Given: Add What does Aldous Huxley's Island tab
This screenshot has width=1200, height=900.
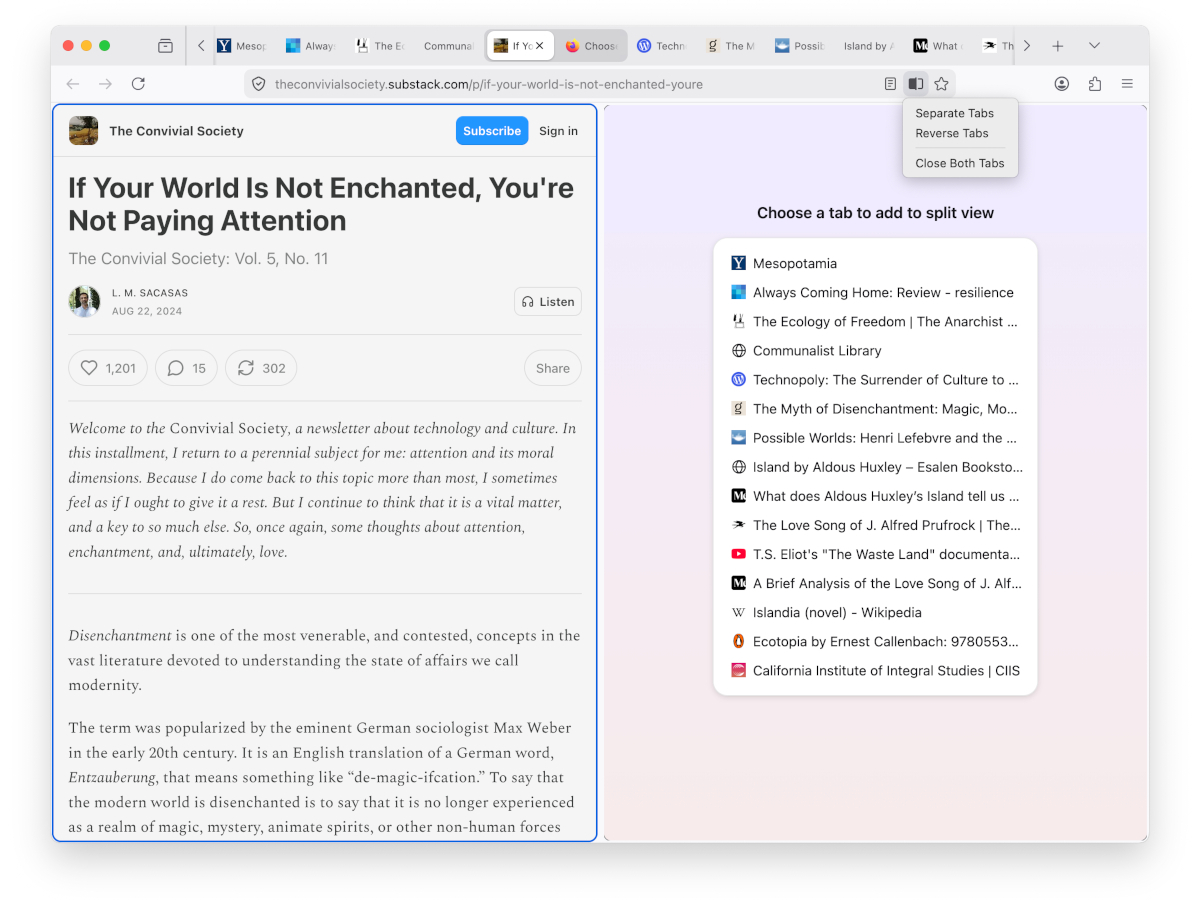Looking at the screenshot, I should tap(875, 495).
